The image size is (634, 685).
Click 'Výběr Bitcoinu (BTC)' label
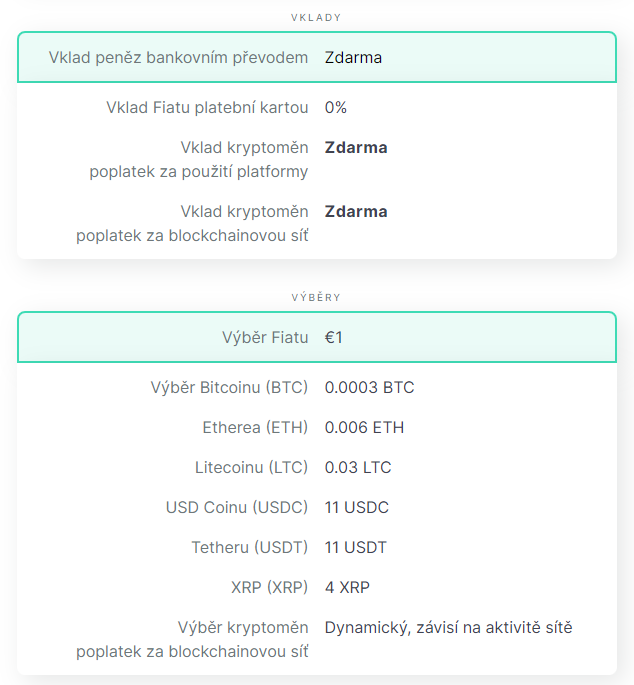pos(229,387)
